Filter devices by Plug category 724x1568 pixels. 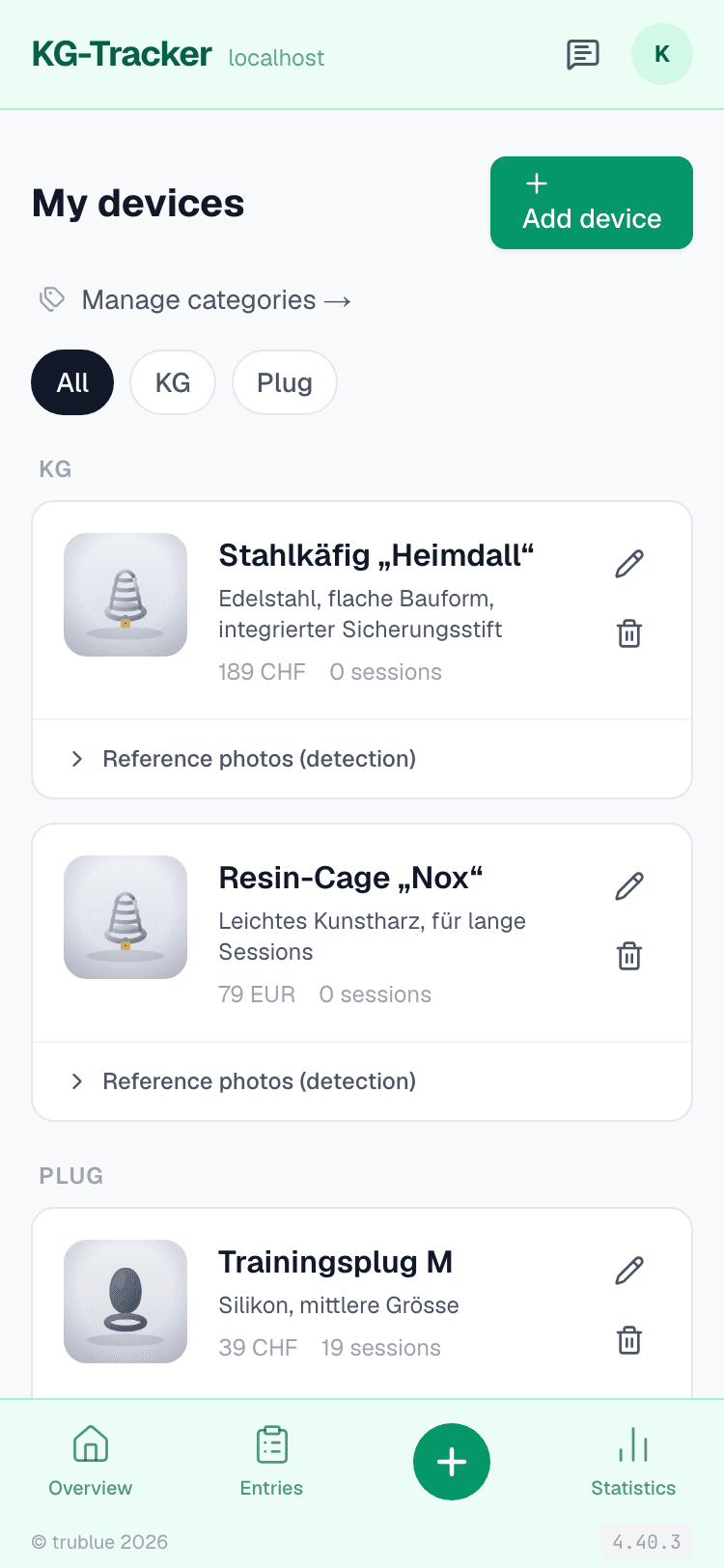285,382
